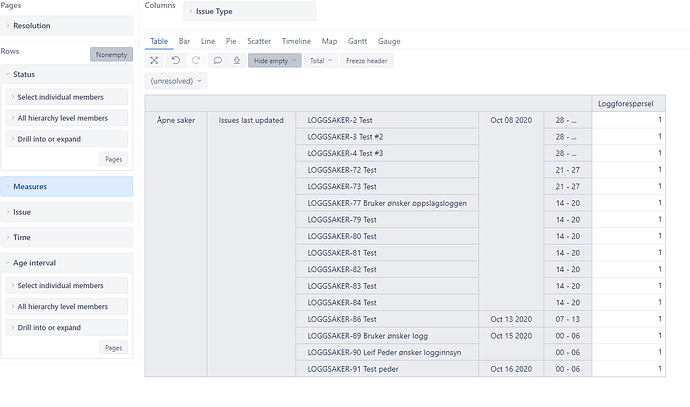Viewport: 690px width, 407px height.
Task: Switch to the Line chart tab
Action: (208, 41)
